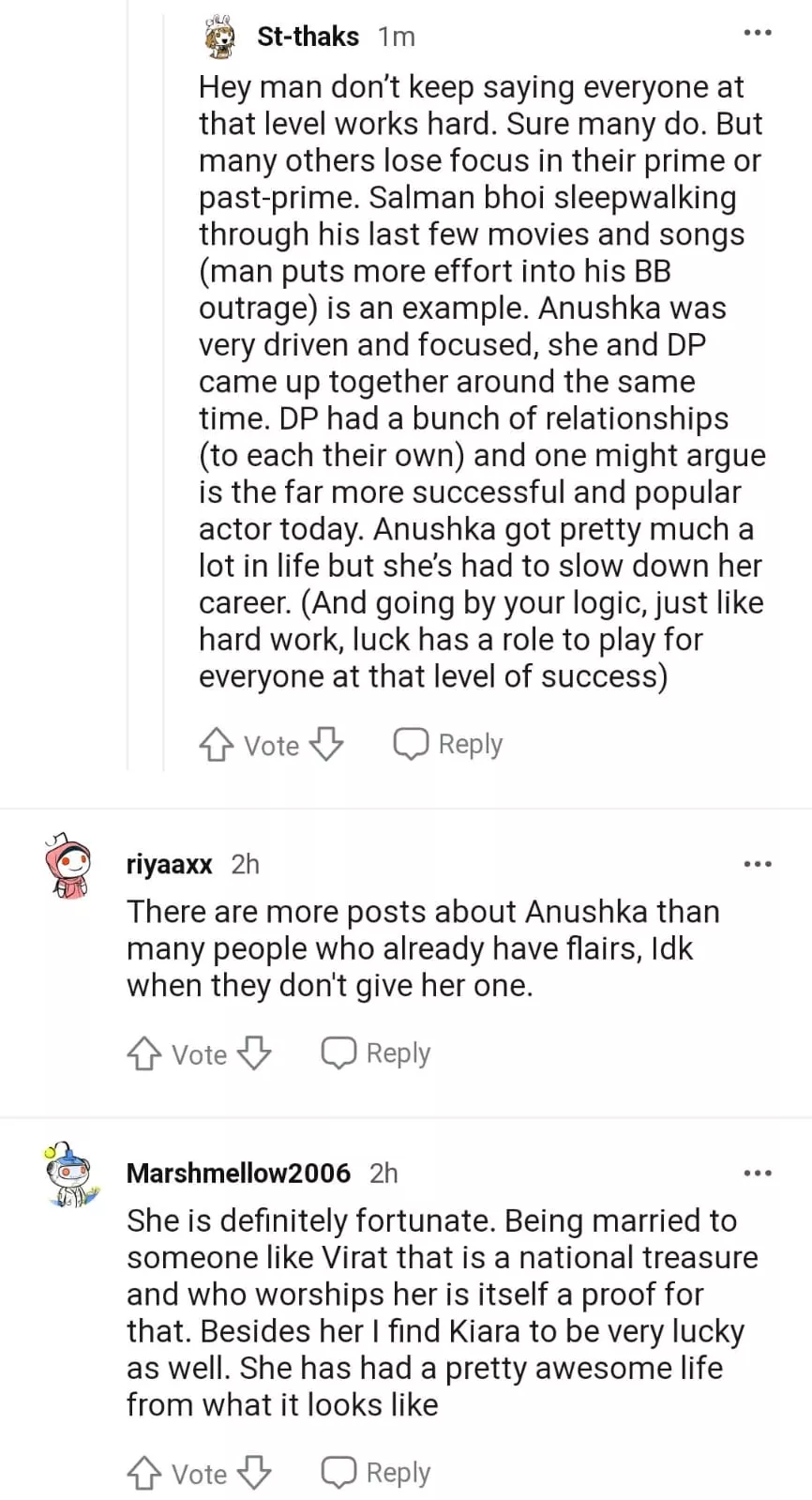Upvote Marshmellow2006's comment
Screen dimensions: 812x1500
coord(143,1473)
